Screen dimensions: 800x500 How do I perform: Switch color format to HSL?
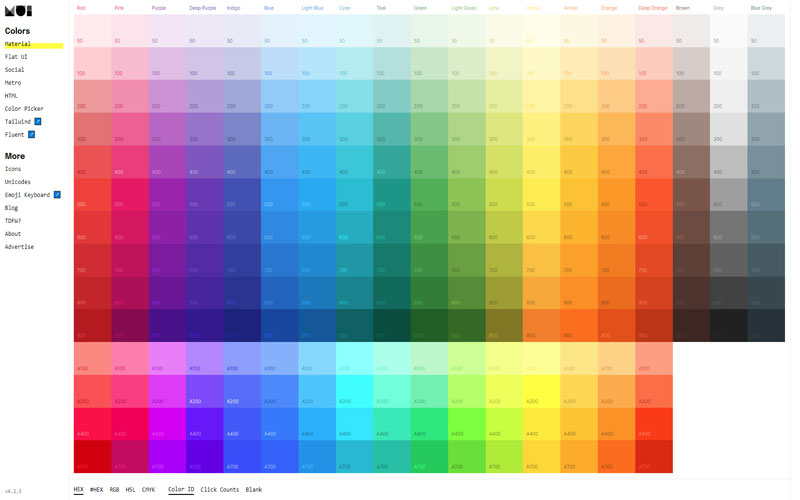(131, 489)
